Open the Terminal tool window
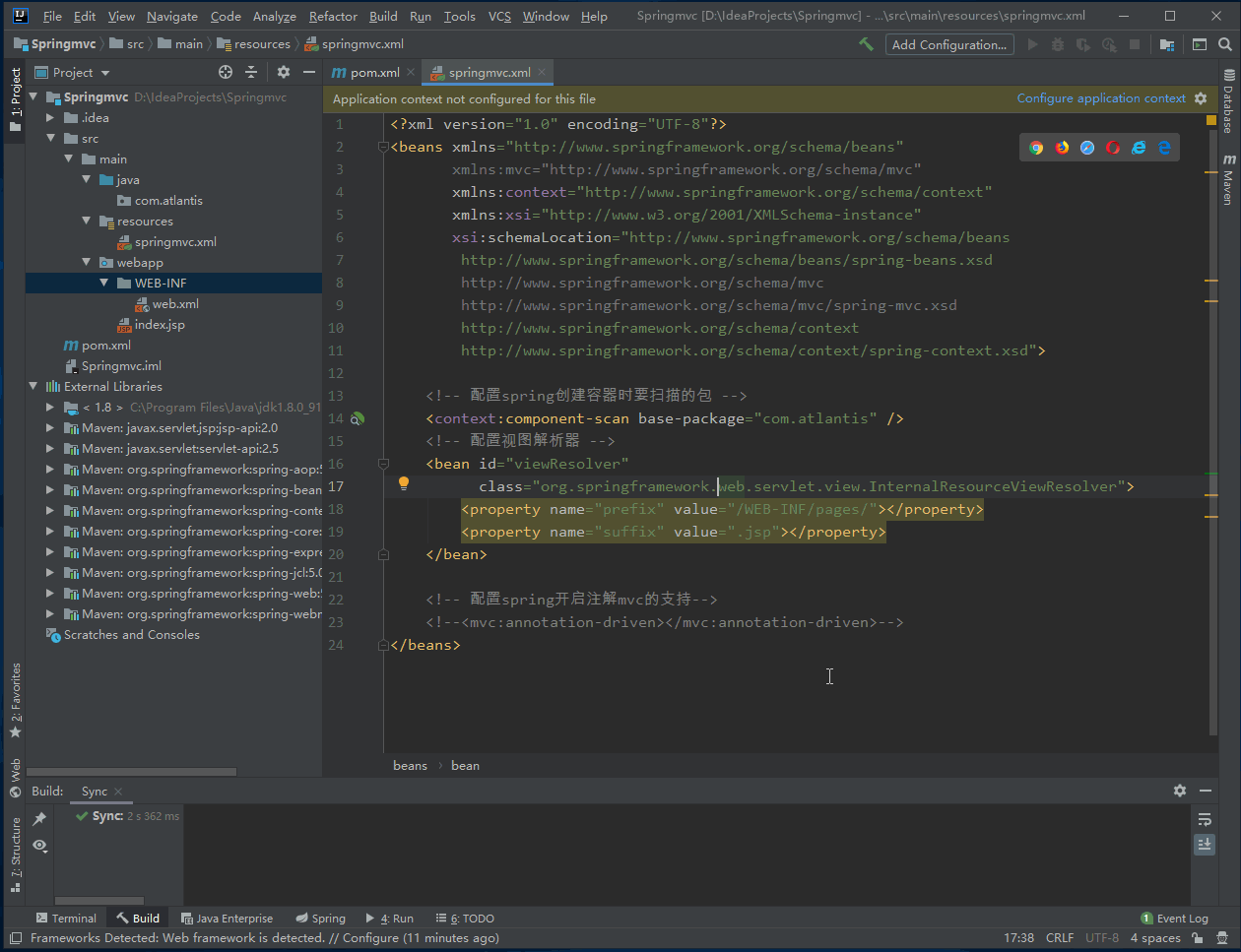Image resolution: width=1241 pixels, height=952 pixels. [x=65, y=918]
